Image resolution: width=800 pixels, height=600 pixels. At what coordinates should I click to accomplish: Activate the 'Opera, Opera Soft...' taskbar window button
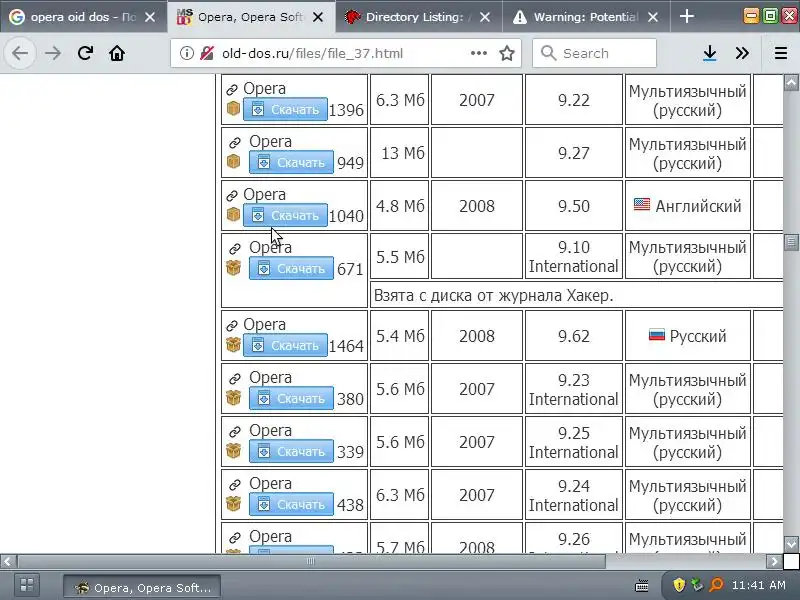click(x=142, y=587)
